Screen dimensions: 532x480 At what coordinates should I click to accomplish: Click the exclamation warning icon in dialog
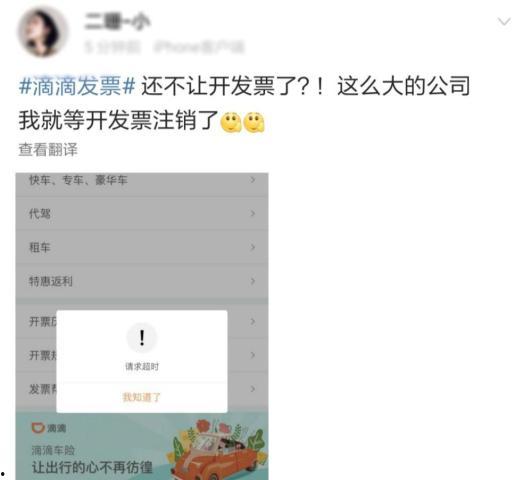142,338
